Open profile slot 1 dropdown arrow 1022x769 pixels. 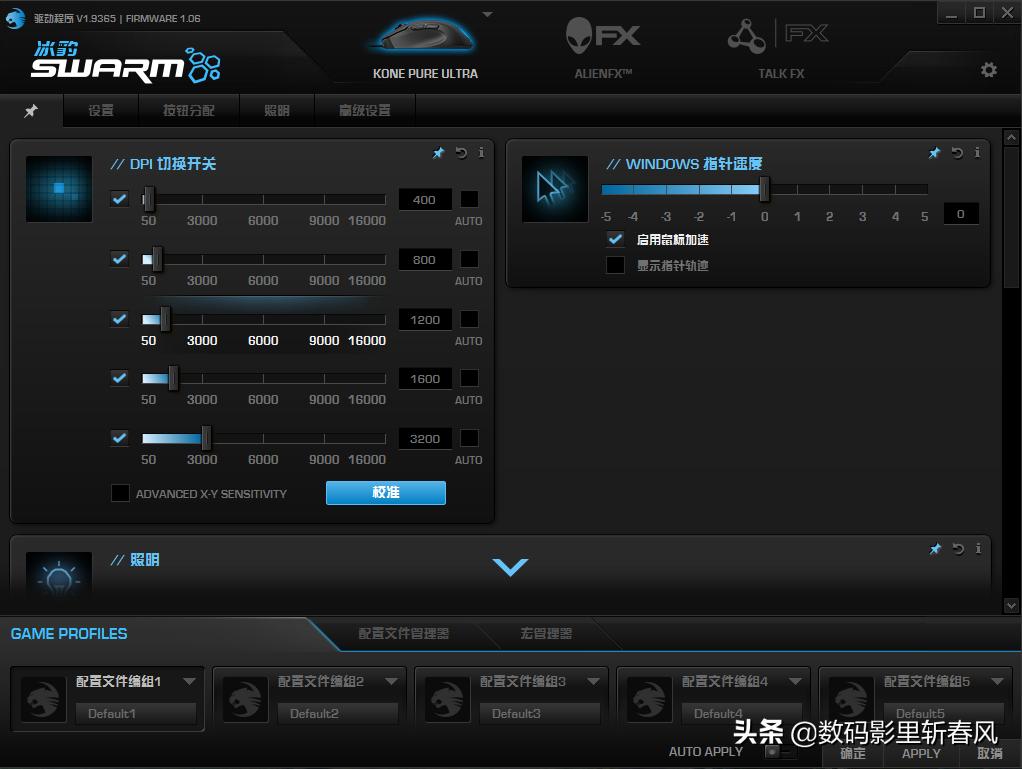pos(190,682)
